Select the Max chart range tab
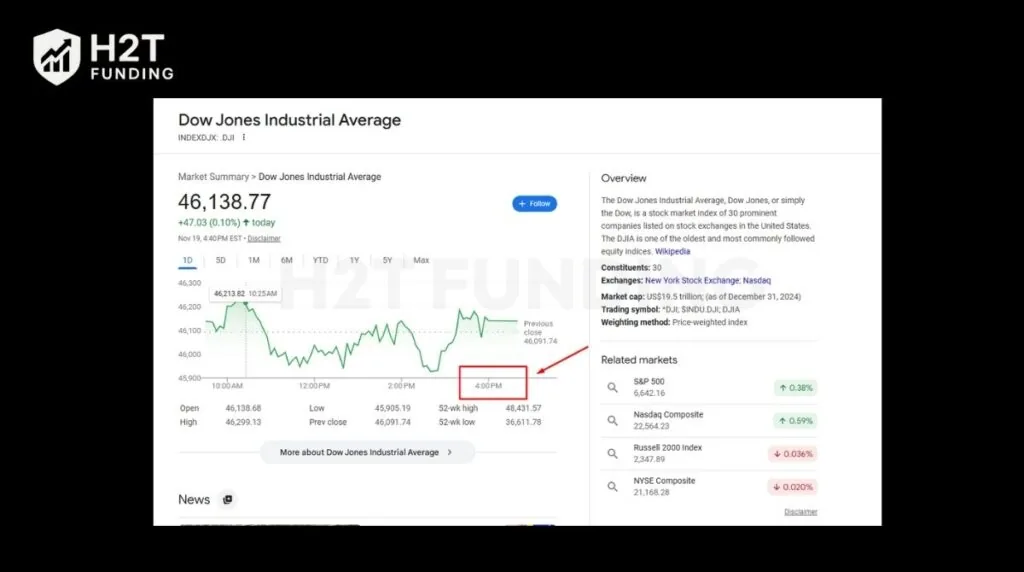 421,261
